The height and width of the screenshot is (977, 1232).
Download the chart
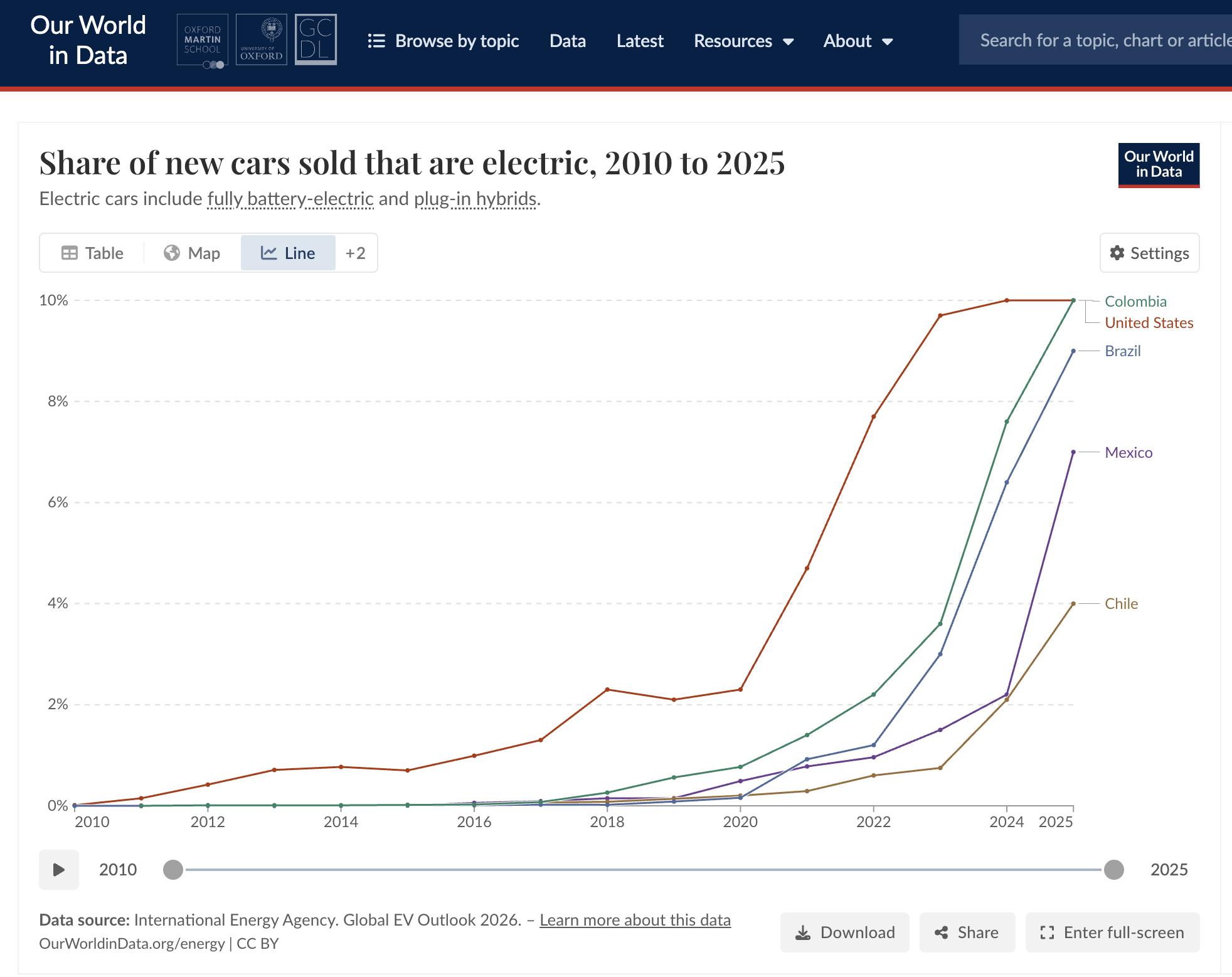(x=844, y=932)
